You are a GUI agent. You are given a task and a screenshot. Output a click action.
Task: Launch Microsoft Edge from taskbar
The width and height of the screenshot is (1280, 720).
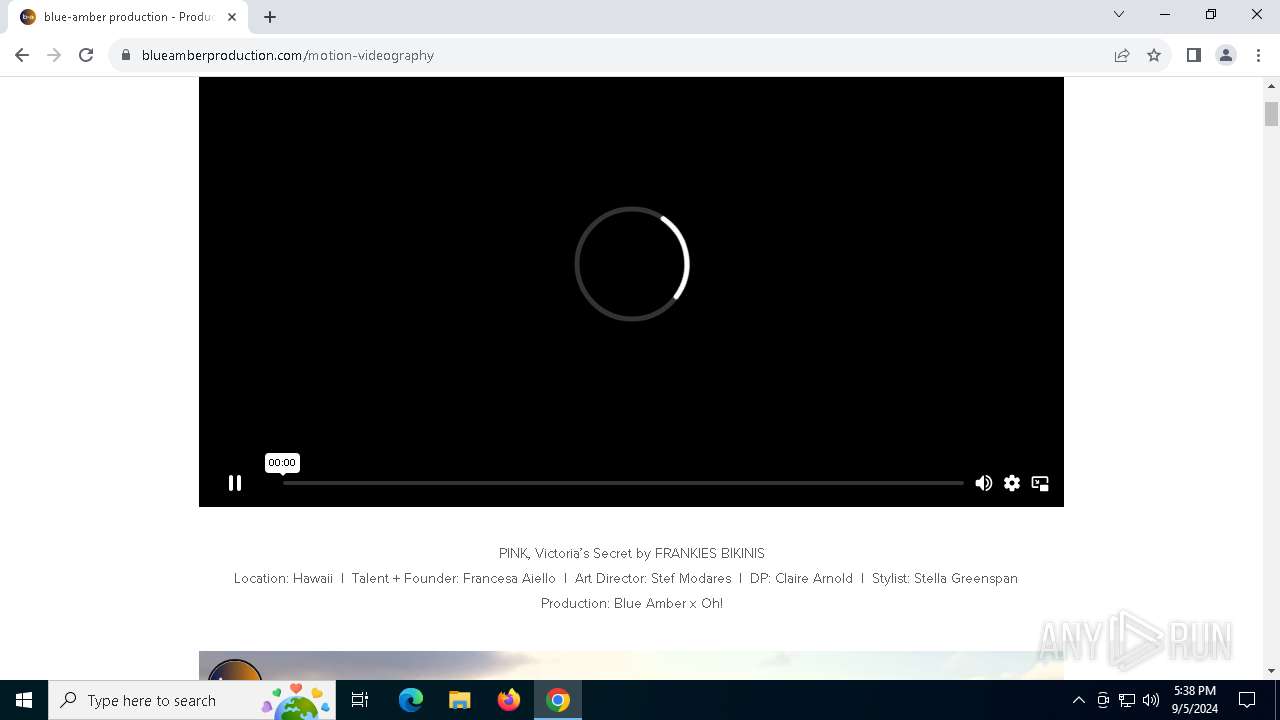click(x=411, y=700)
